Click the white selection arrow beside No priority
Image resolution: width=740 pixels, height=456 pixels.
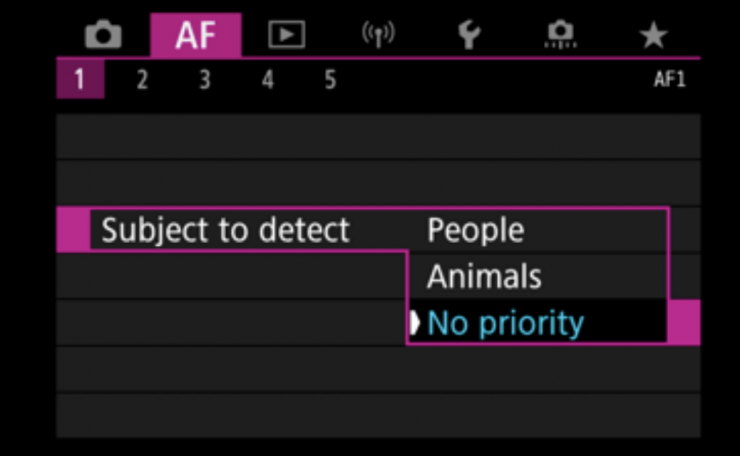click(x=414, y=322)
